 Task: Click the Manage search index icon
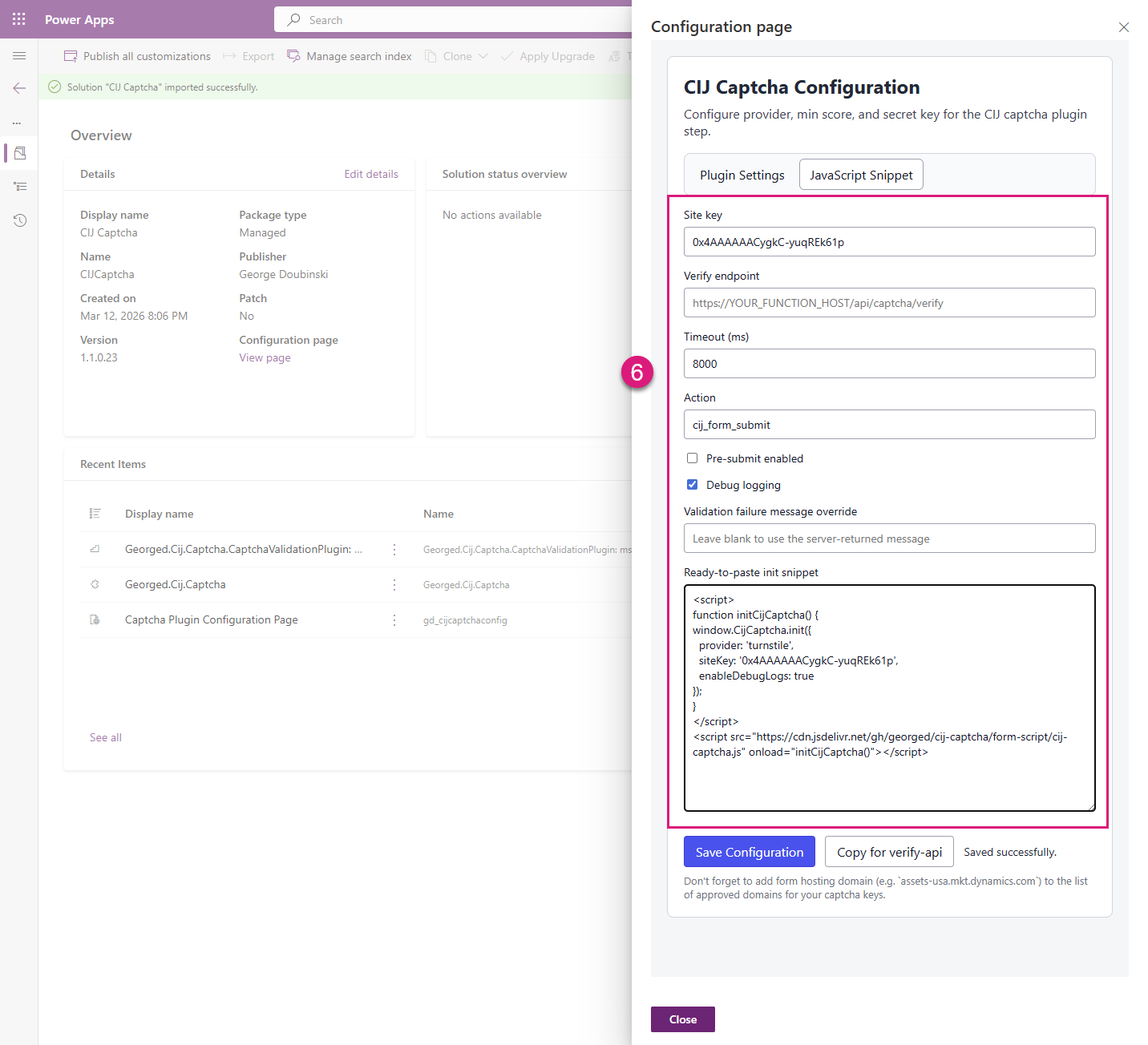[293, 56]
